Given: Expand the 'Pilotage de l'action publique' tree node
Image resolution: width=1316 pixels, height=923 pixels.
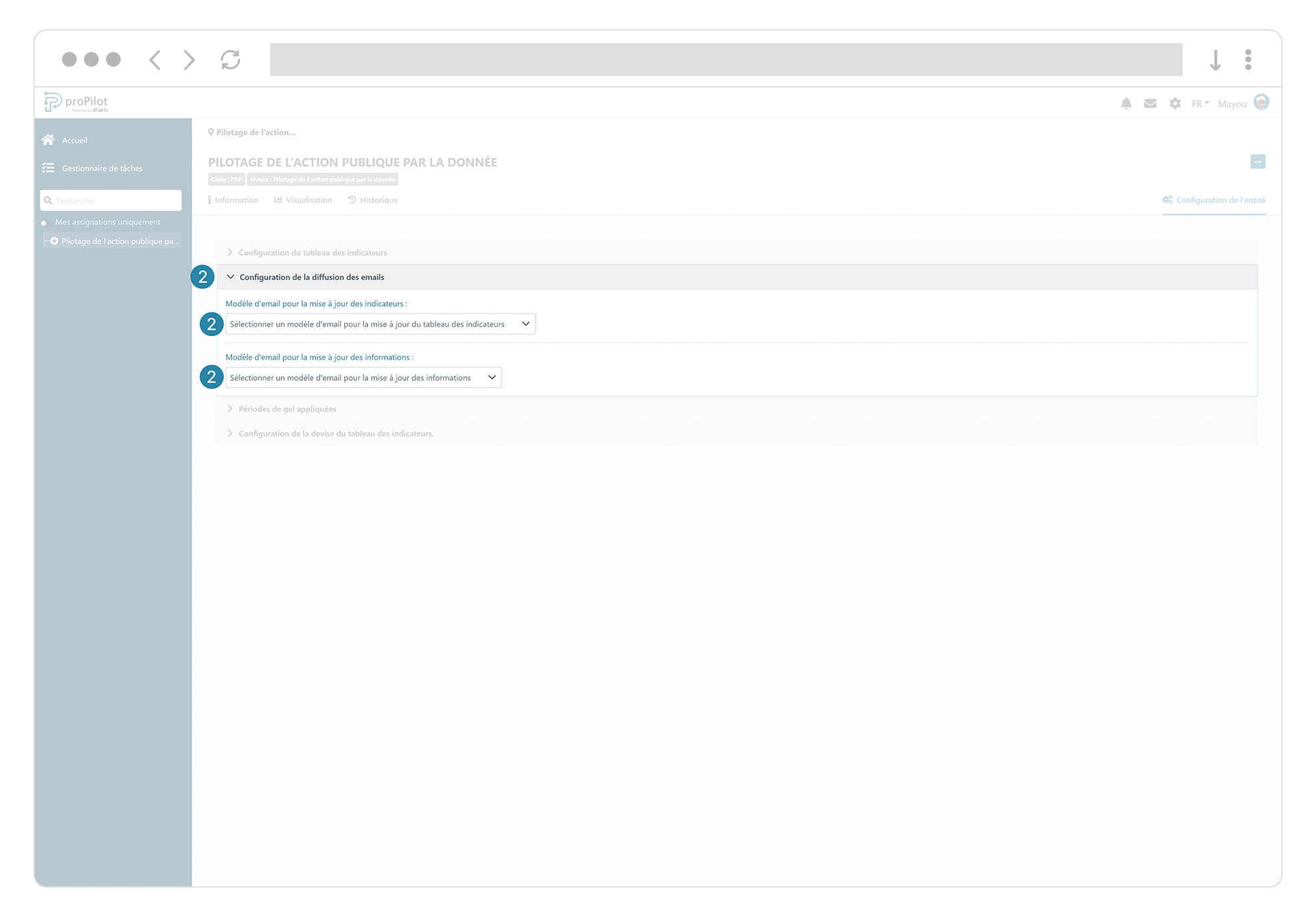Looking at the screenshot, I should coord(54,241).
